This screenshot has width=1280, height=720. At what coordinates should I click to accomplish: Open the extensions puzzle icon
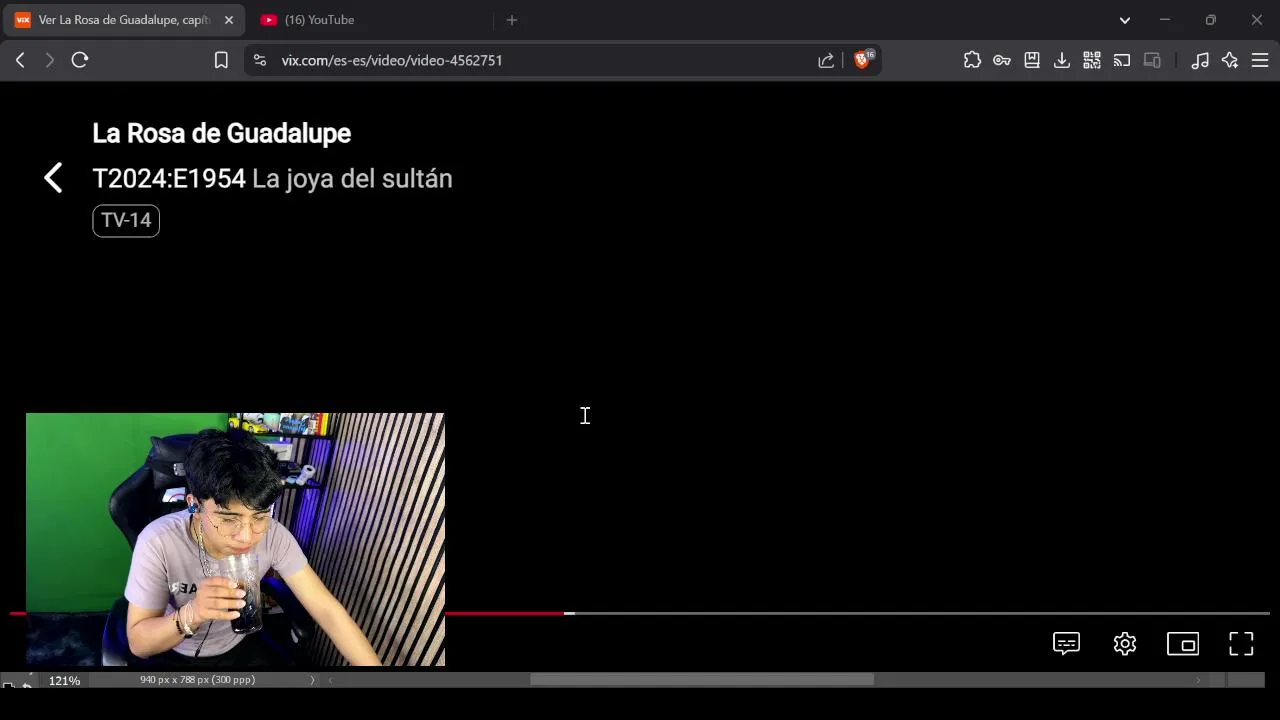(x=972, y=60)
